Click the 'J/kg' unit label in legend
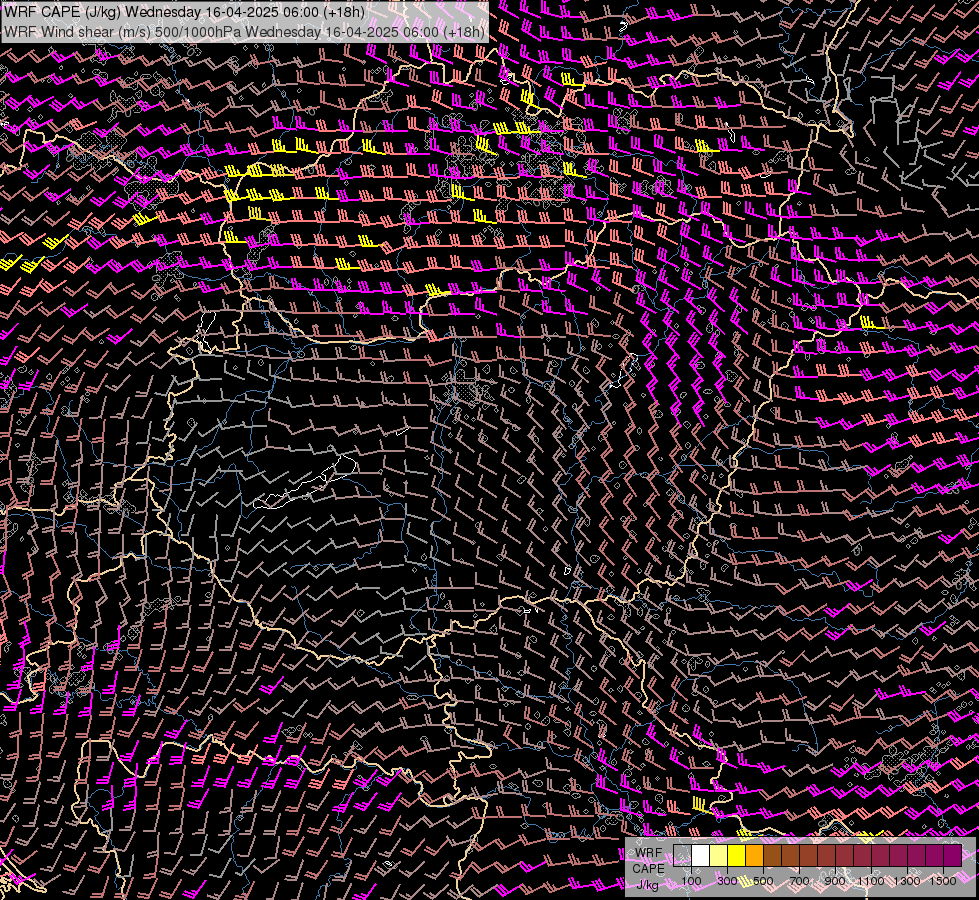Image resolution: width=979 pixels, height=900 pixels. (649, 885)
